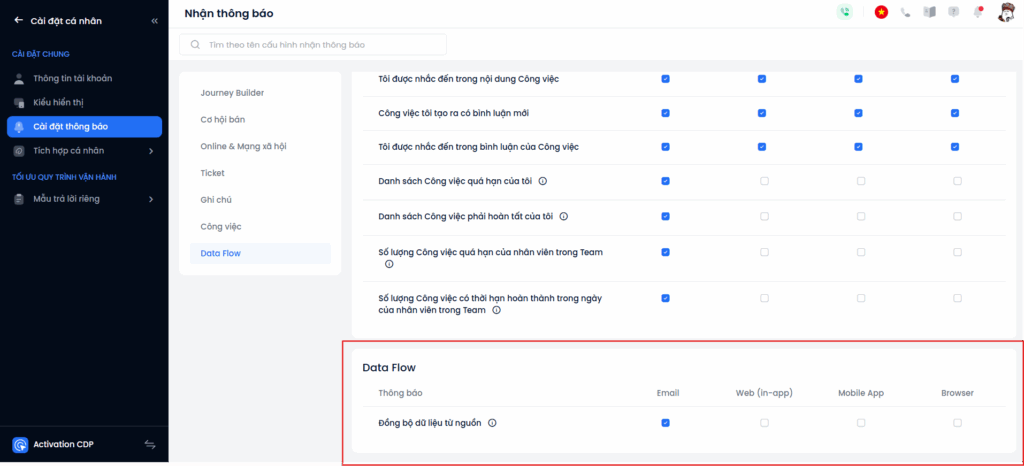The width and height of the screenshot is (1024, 466).
Task: Open the contact book icon
Action: 929,12
